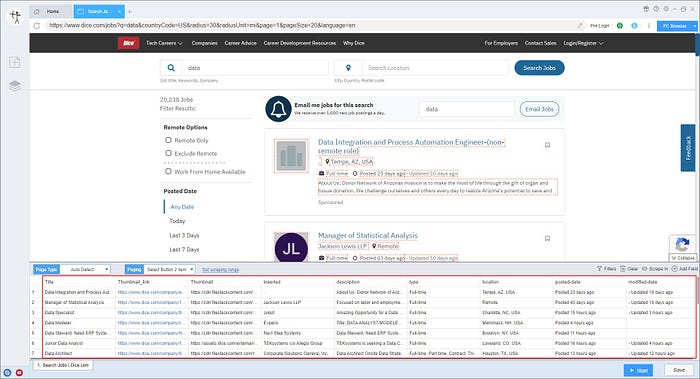Close the Search Jobs tab
Viewport: 700px width, 379px height.
click(x=119, y=12)
